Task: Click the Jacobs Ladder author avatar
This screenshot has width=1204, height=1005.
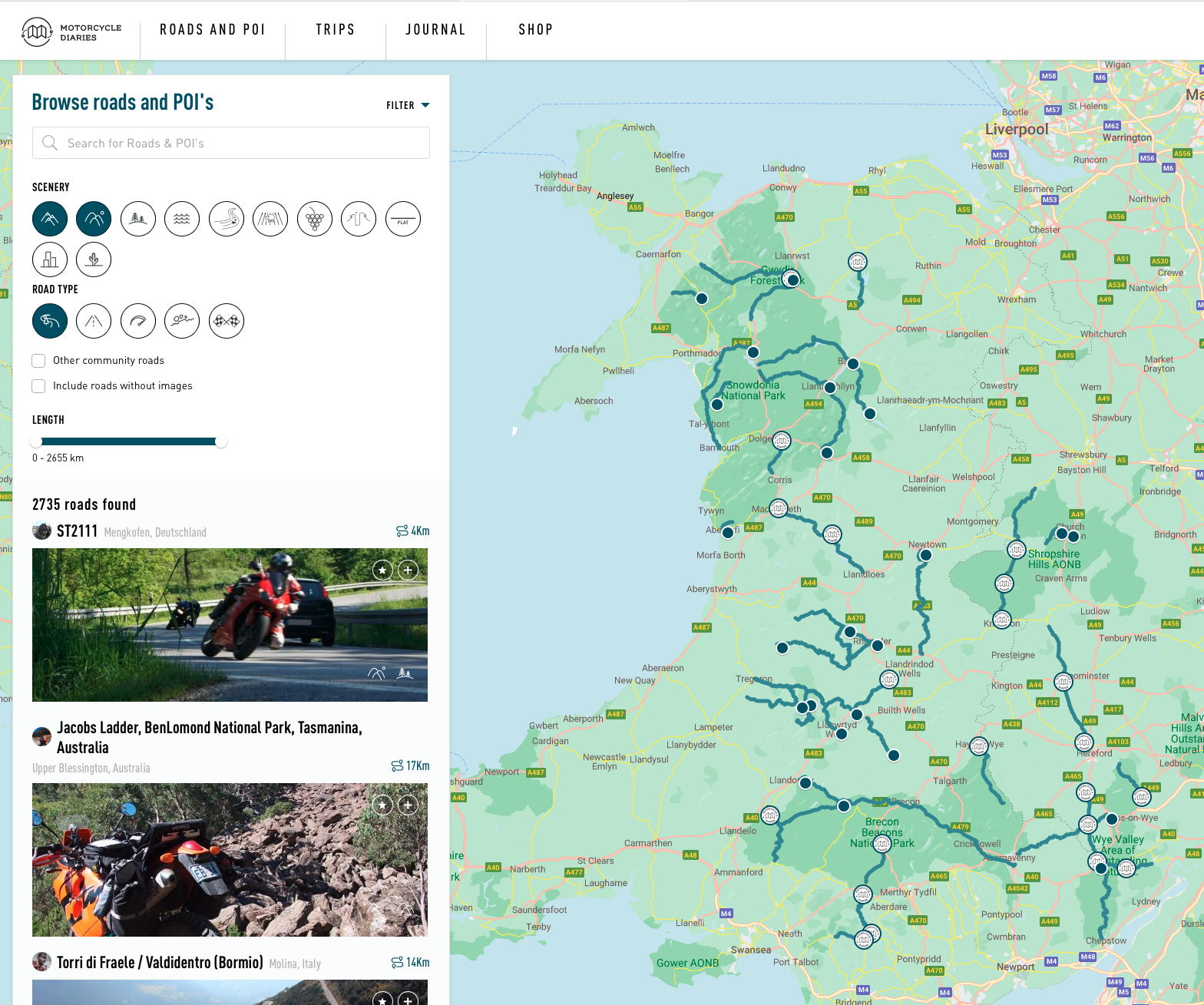Action: pyautogui.click(x=41, y=736)
